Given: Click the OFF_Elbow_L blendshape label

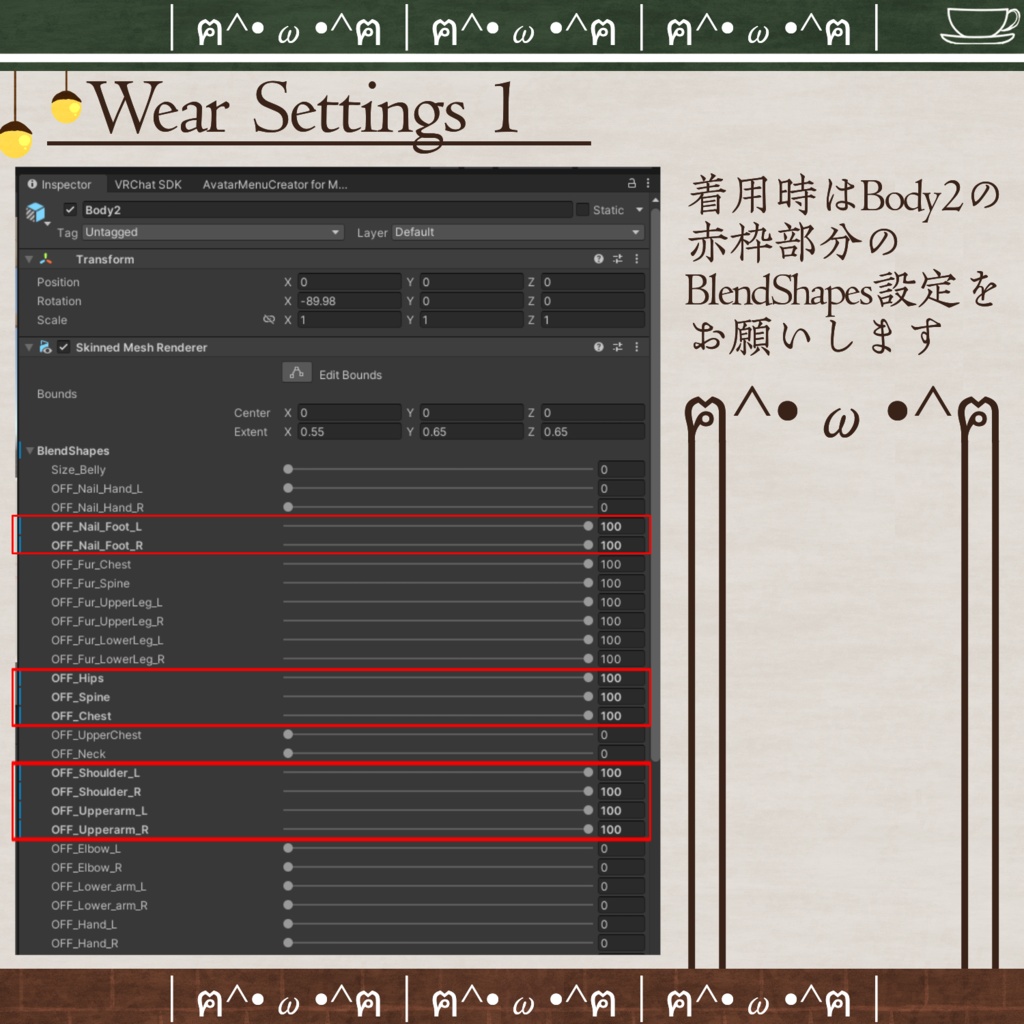Looking at the screenshot, I should 86,848.
